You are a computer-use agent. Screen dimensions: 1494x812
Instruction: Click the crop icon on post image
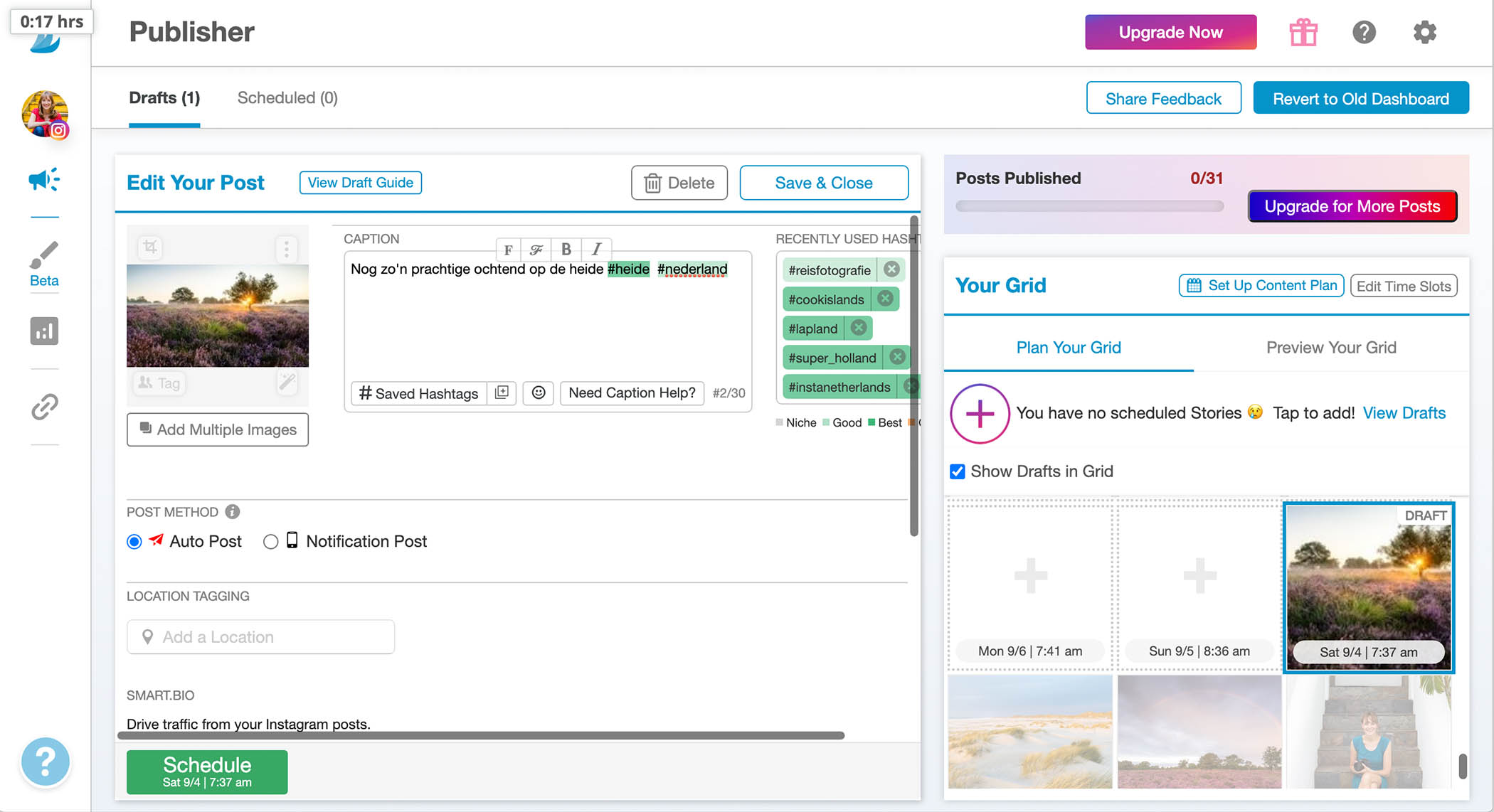(150, 247)
